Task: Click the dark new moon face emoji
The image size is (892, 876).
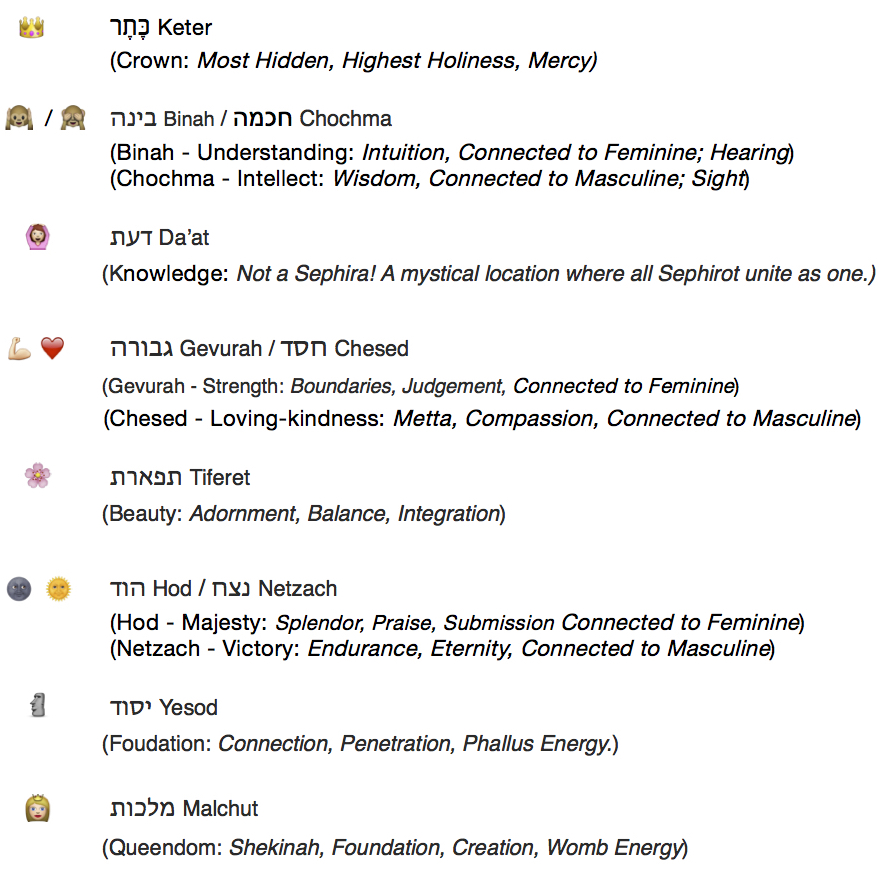Action: coord(19,589)
